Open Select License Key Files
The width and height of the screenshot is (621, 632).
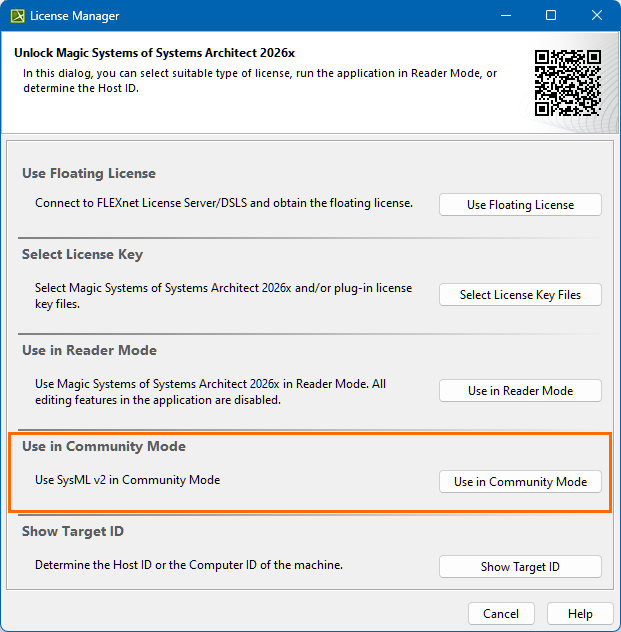coord(520,295)
